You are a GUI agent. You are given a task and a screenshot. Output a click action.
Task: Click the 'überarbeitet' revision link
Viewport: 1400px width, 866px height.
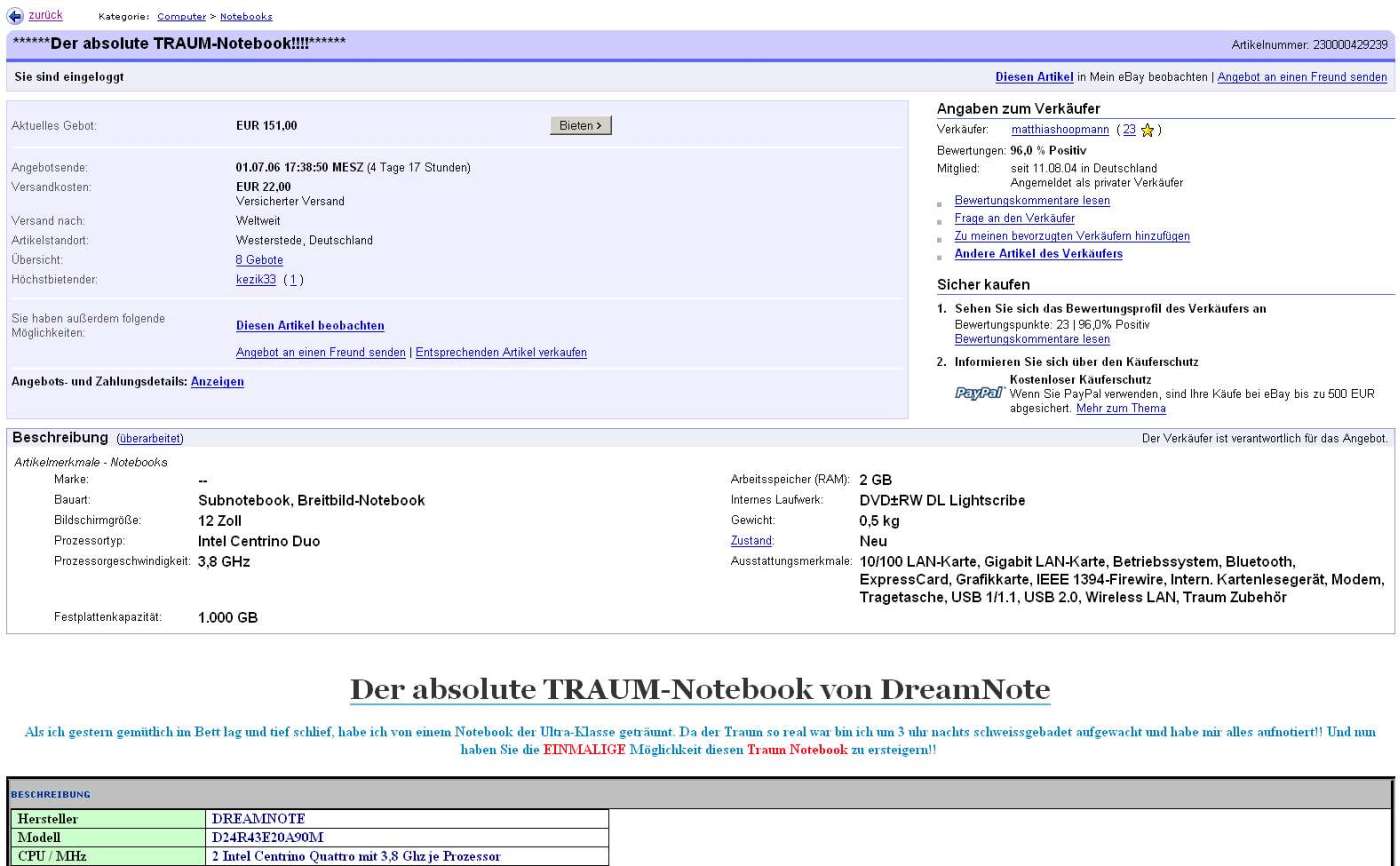pos(150,439)
